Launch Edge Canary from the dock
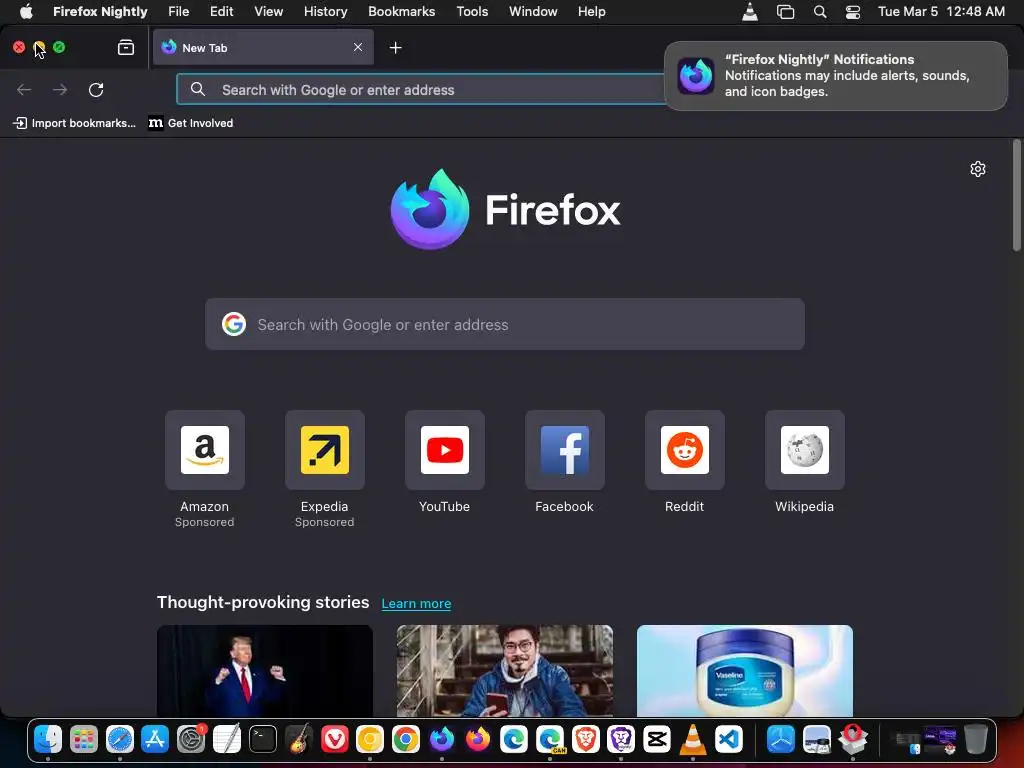 click(x=549, y=739)
